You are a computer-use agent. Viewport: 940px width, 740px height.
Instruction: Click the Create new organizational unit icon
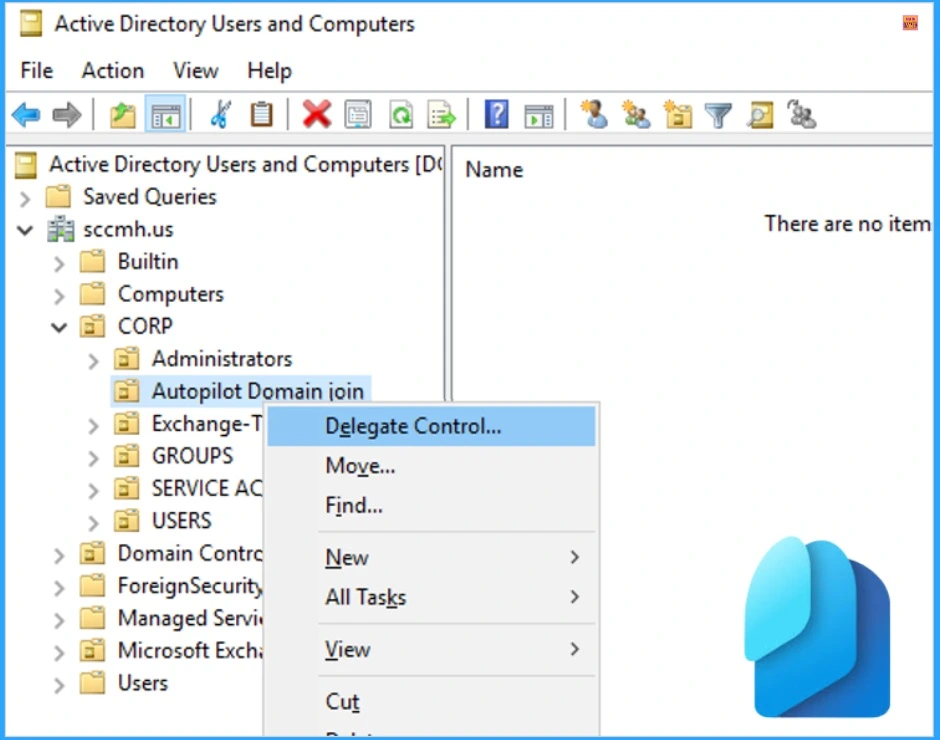pyautogui.click(x=677, y=114)
